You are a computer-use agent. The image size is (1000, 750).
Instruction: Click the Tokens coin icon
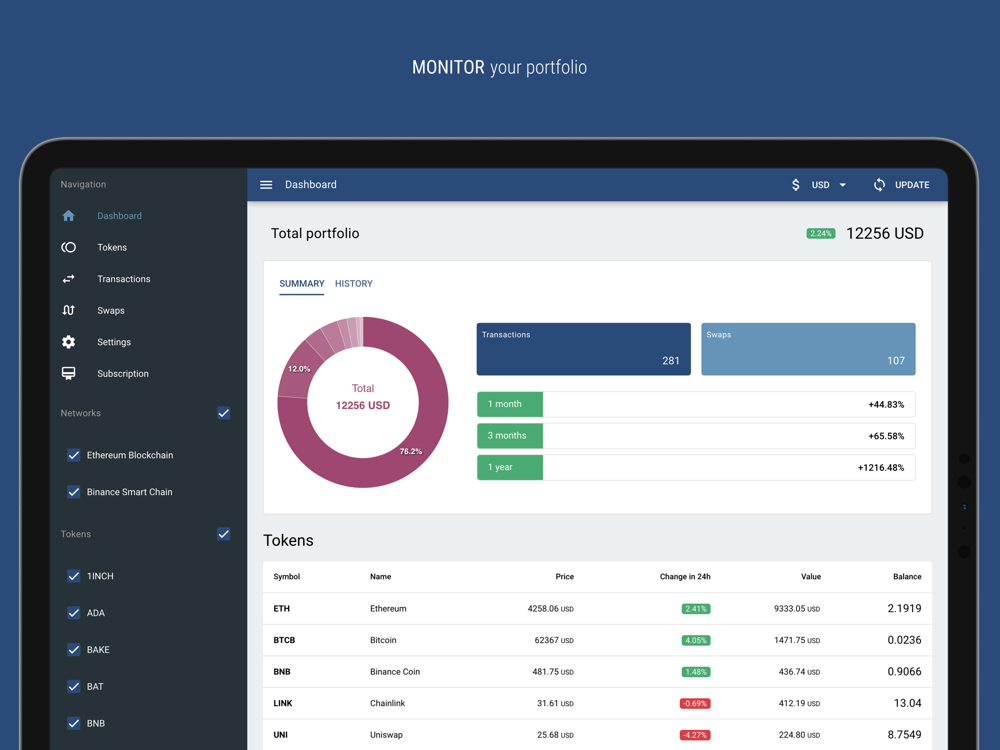pos(69,247)
